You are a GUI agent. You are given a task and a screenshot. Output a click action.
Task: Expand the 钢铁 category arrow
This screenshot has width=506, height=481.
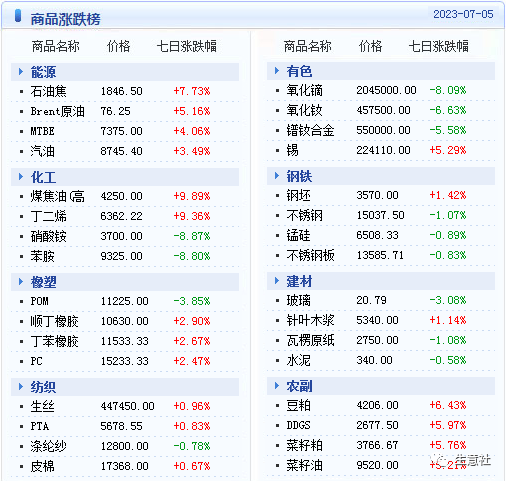tap(277, 176)
